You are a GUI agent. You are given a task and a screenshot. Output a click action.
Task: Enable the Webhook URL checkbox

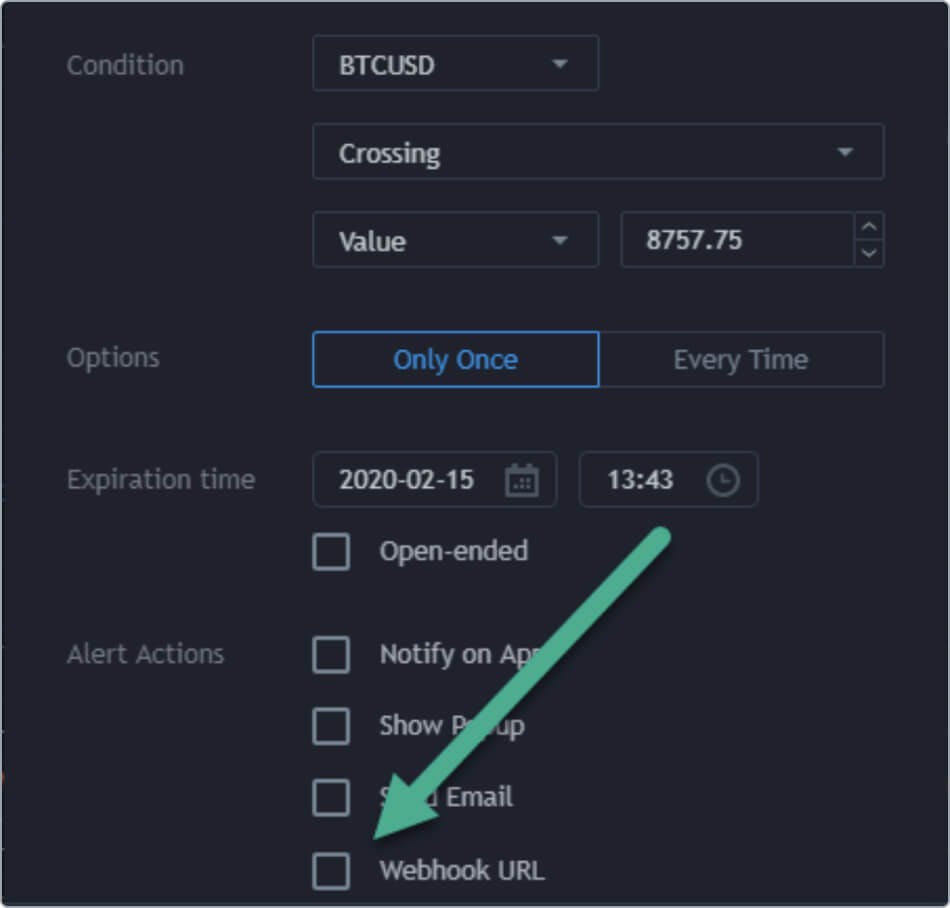click(331, 870)
